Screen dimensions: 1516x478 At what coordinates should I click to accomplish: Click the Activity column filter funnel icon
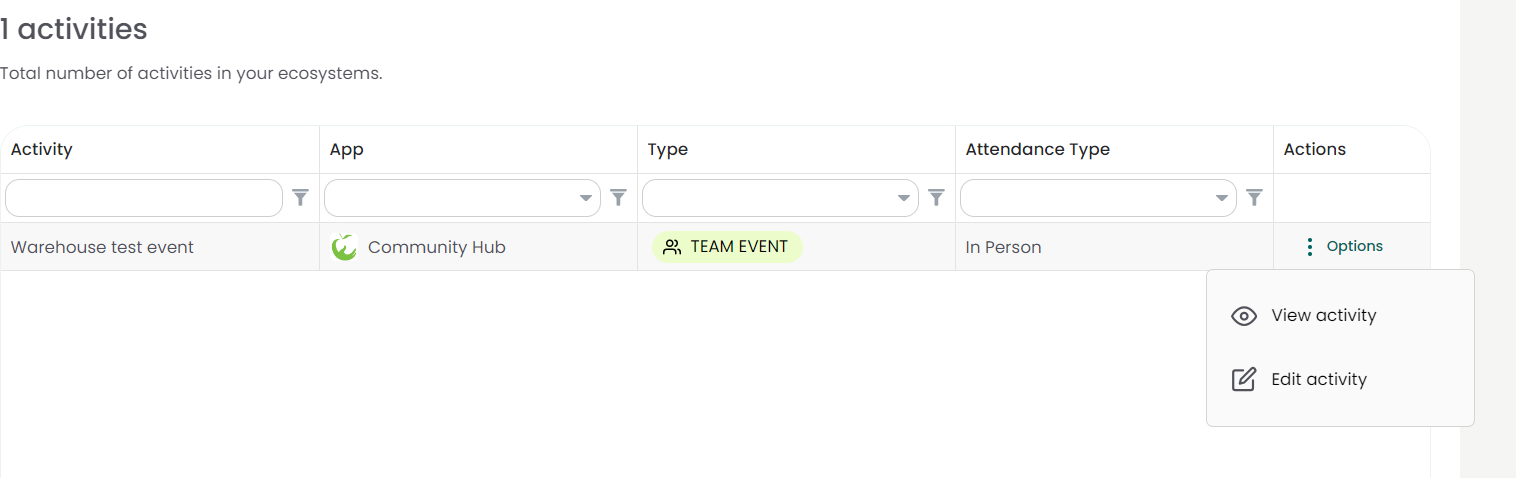[x=300, y=198]
